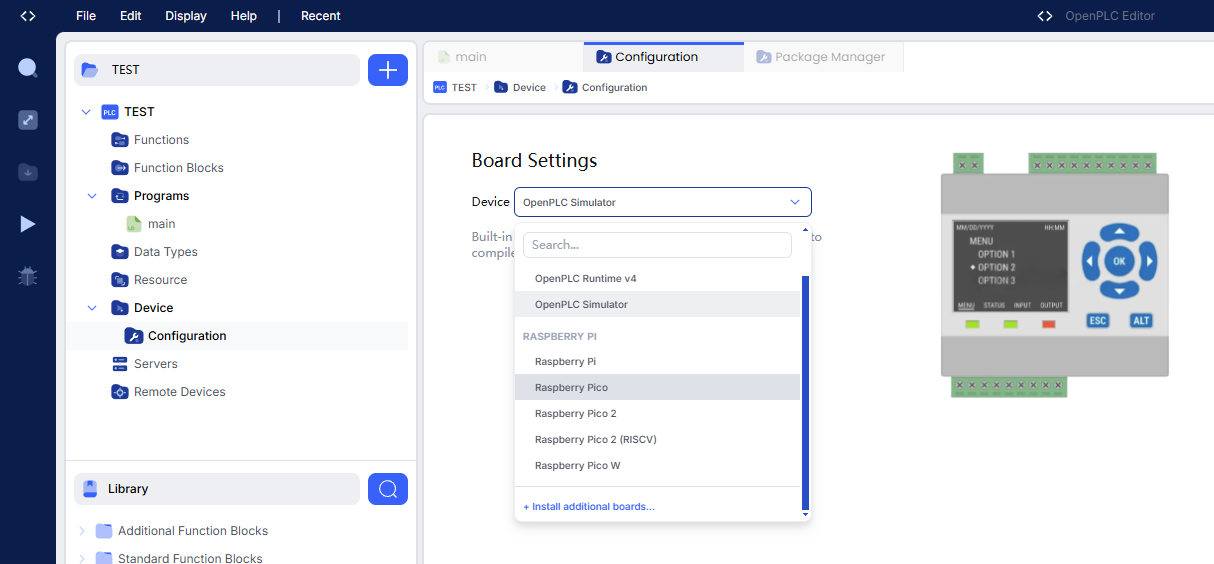Viewport: 1214px width, 564px height.
Task: Choose OpenPLC Runtime v4 option
Action: point(657,278)
